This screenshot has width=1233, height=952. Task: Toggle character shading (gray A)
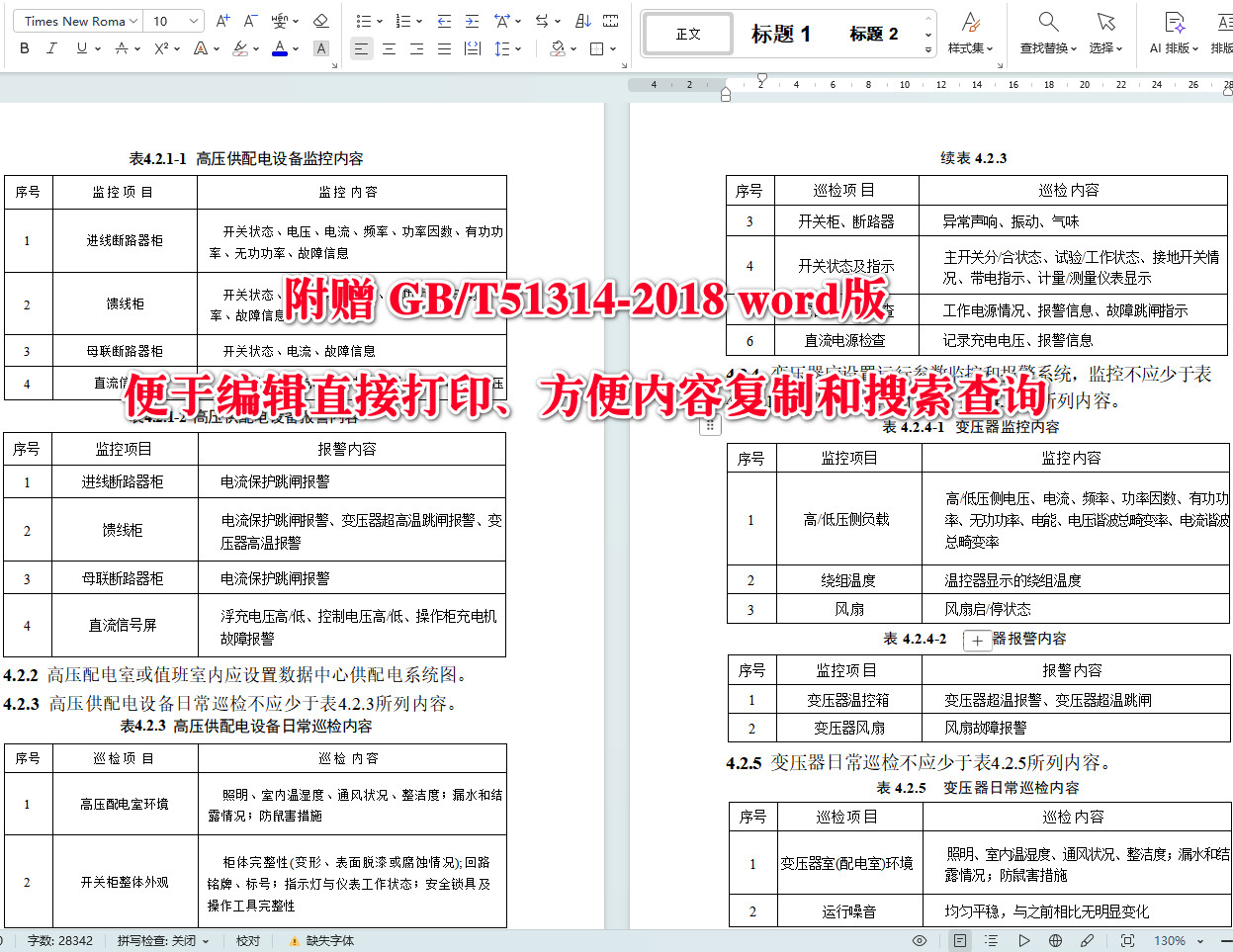click(320, 48)
